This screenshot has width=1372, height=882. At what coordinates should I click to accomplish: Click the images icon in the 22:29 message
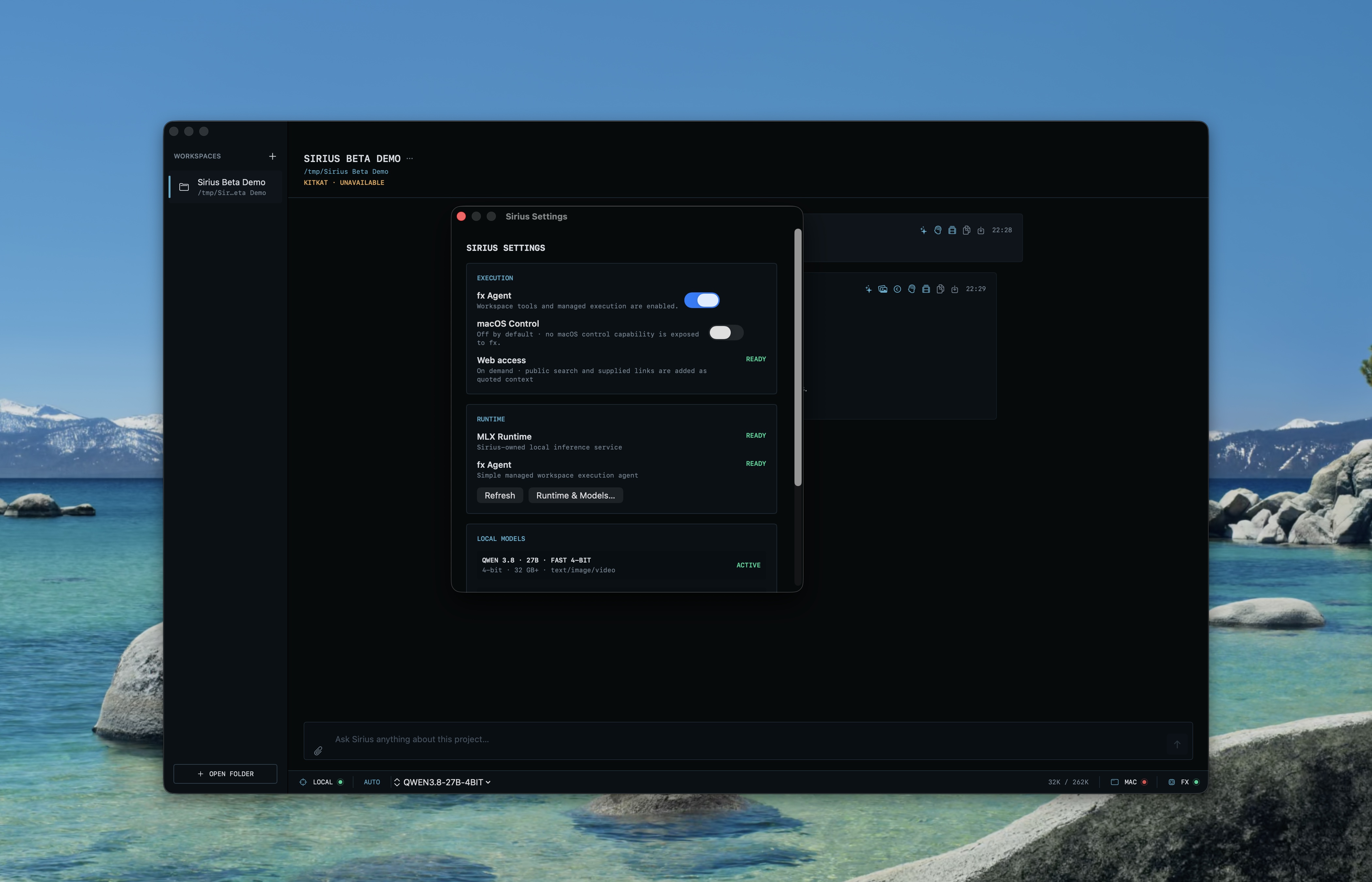coord(882,289)
